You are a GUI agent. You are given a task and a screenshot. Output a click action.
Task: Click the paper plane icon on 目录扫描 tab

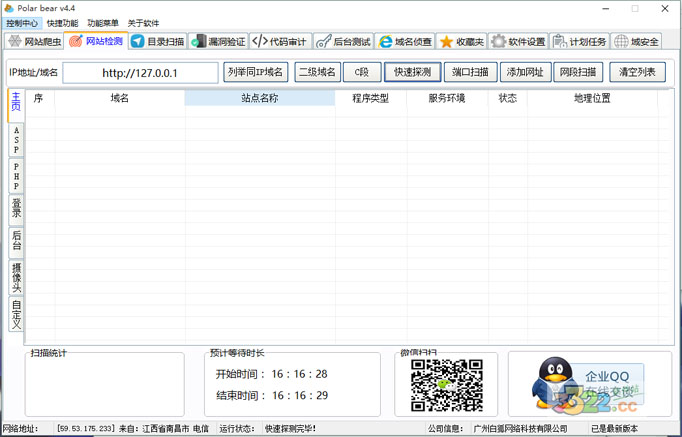[x=137, y=41]
